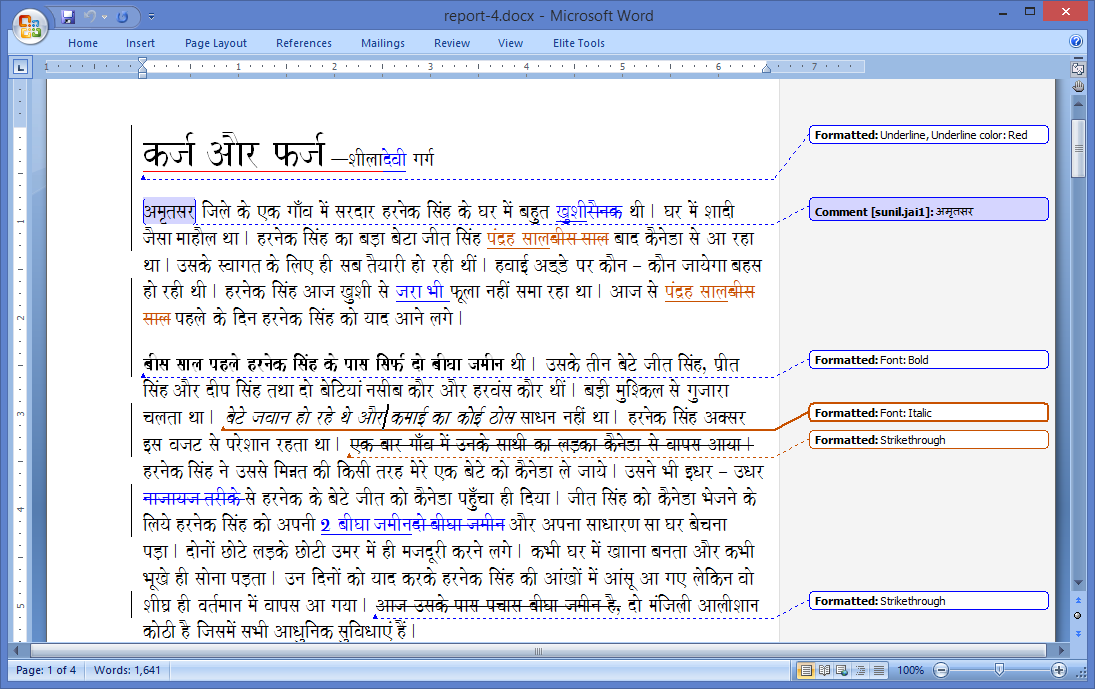Click the Repeat/Redo icon

tap(122, 17)
